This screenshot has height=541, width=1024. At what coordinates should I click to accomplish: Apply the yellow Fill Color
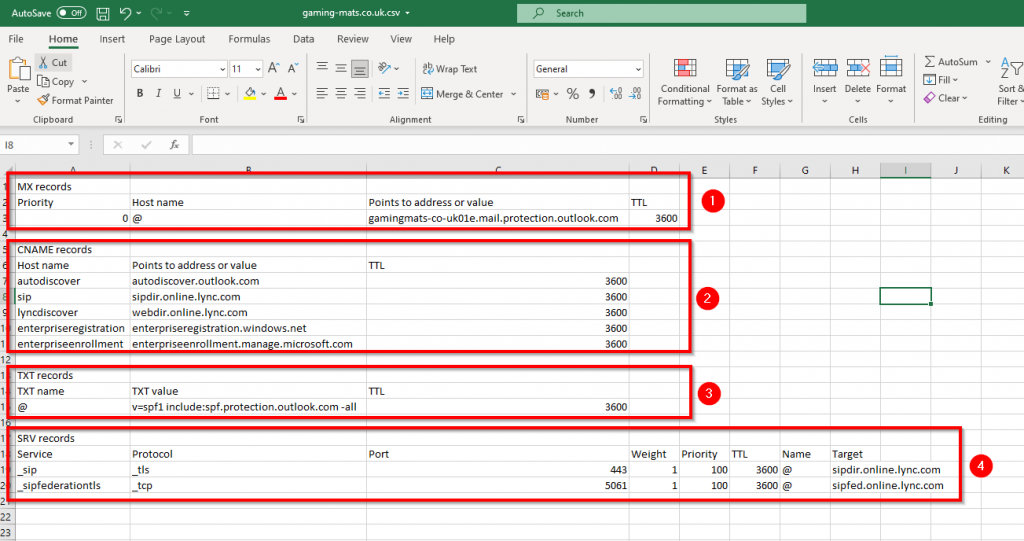pyautogui.click(x=250, y=93)
